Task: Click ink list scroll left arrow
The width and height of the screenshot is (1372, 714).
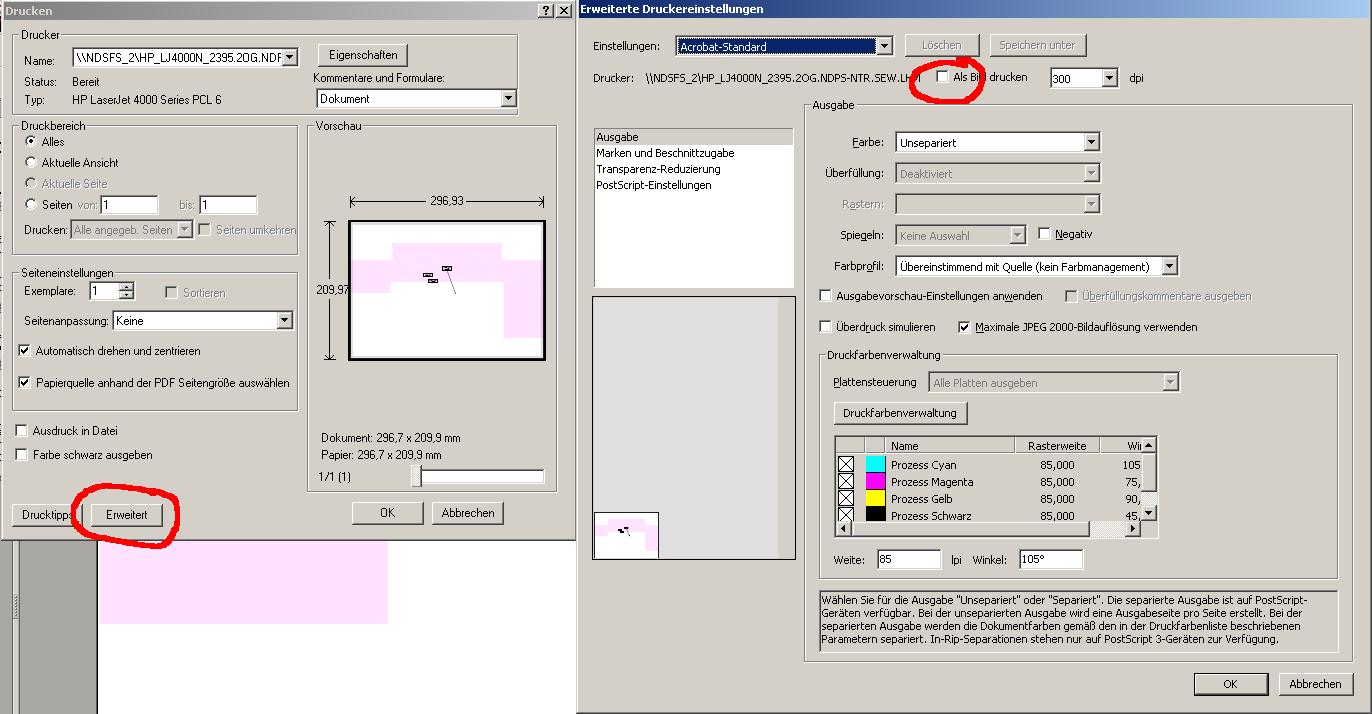Action: (843, 529)
